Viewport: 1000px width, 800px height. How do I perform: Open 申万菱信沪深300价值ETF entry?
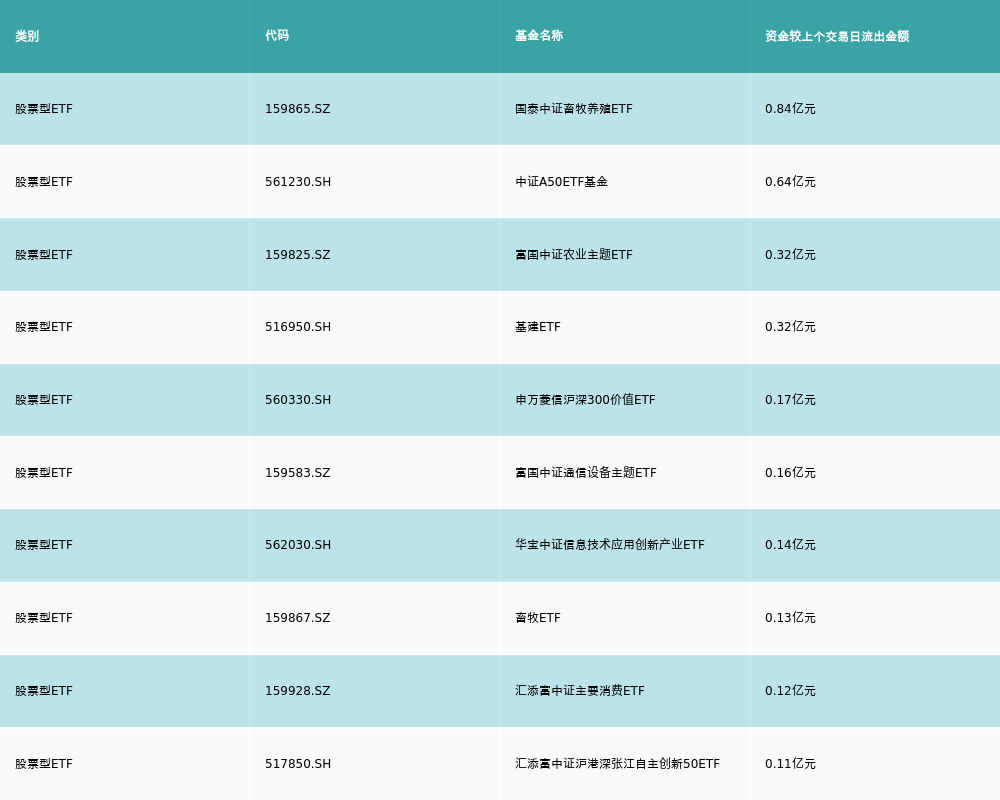tap(585, 400)
